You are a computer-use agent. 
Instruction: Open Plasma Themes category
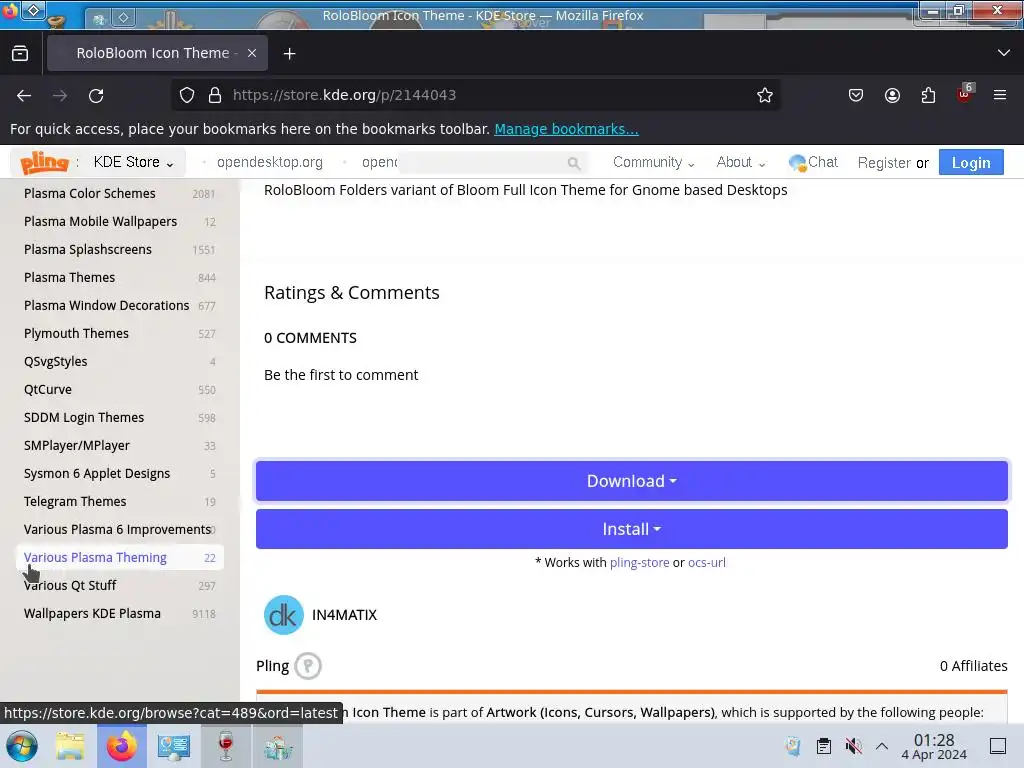[x=120, y=278]
